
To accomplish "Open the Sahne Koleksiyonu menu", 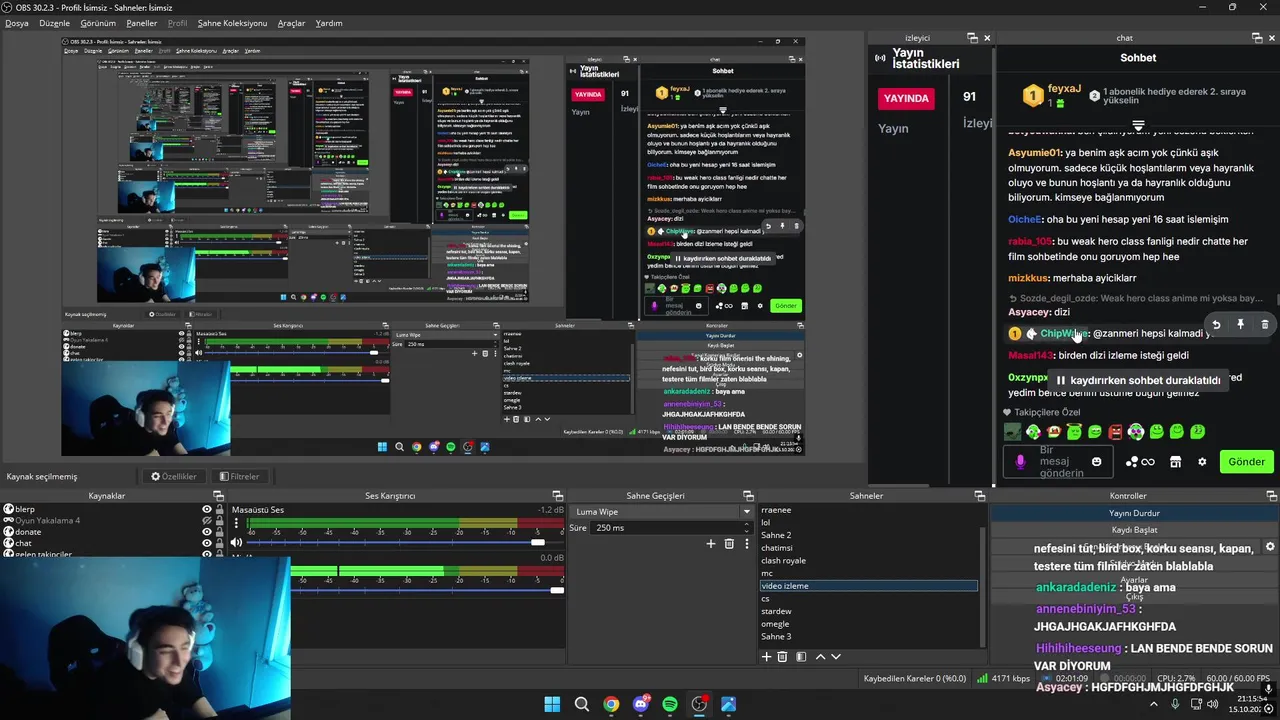I will 232,23.
